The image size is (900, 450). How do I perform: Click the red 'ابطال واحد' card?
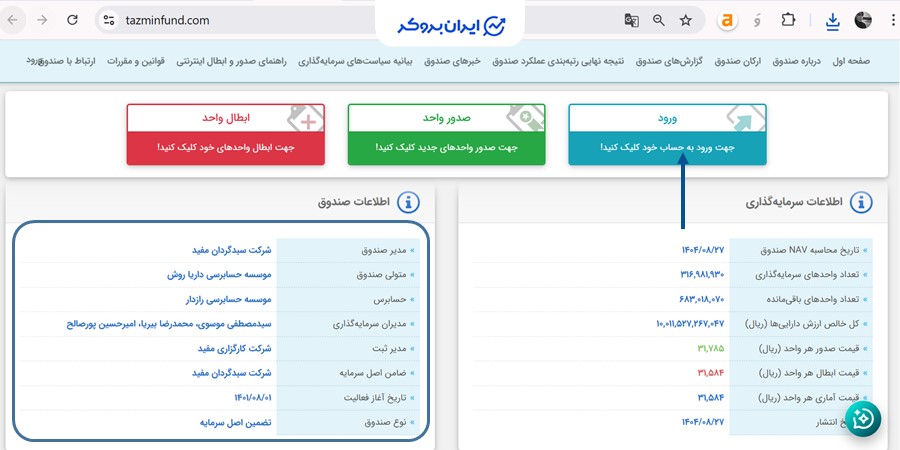pos(226,134)
